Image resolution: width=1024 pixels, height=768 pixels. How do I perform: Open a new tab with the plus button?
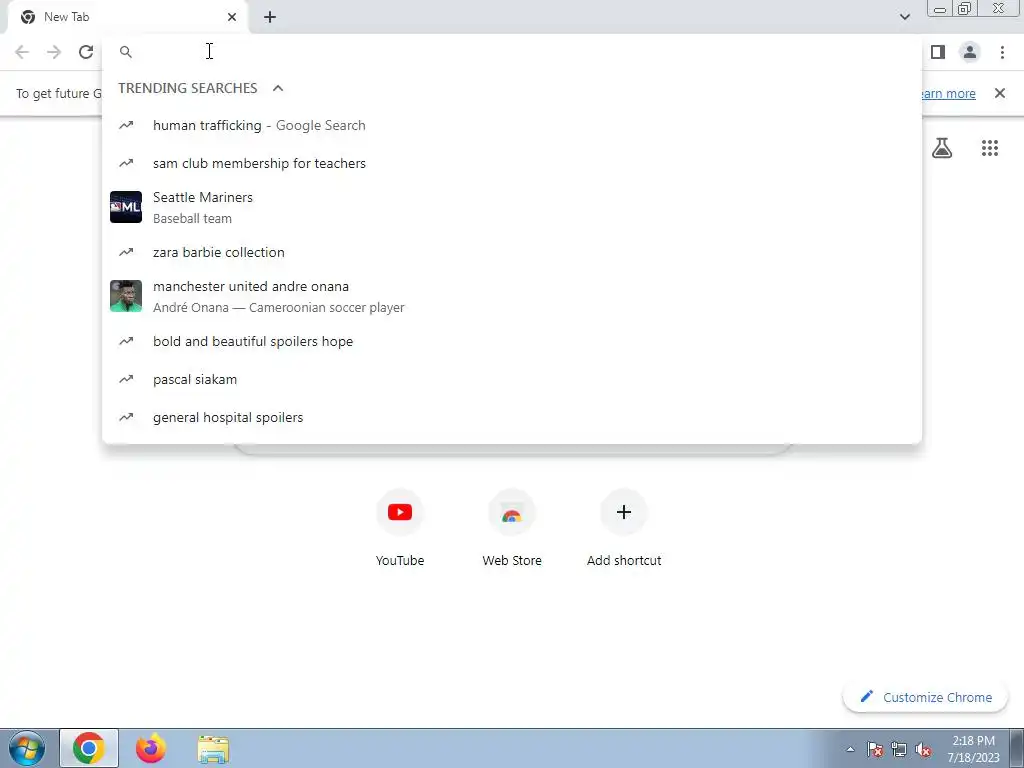270,17
